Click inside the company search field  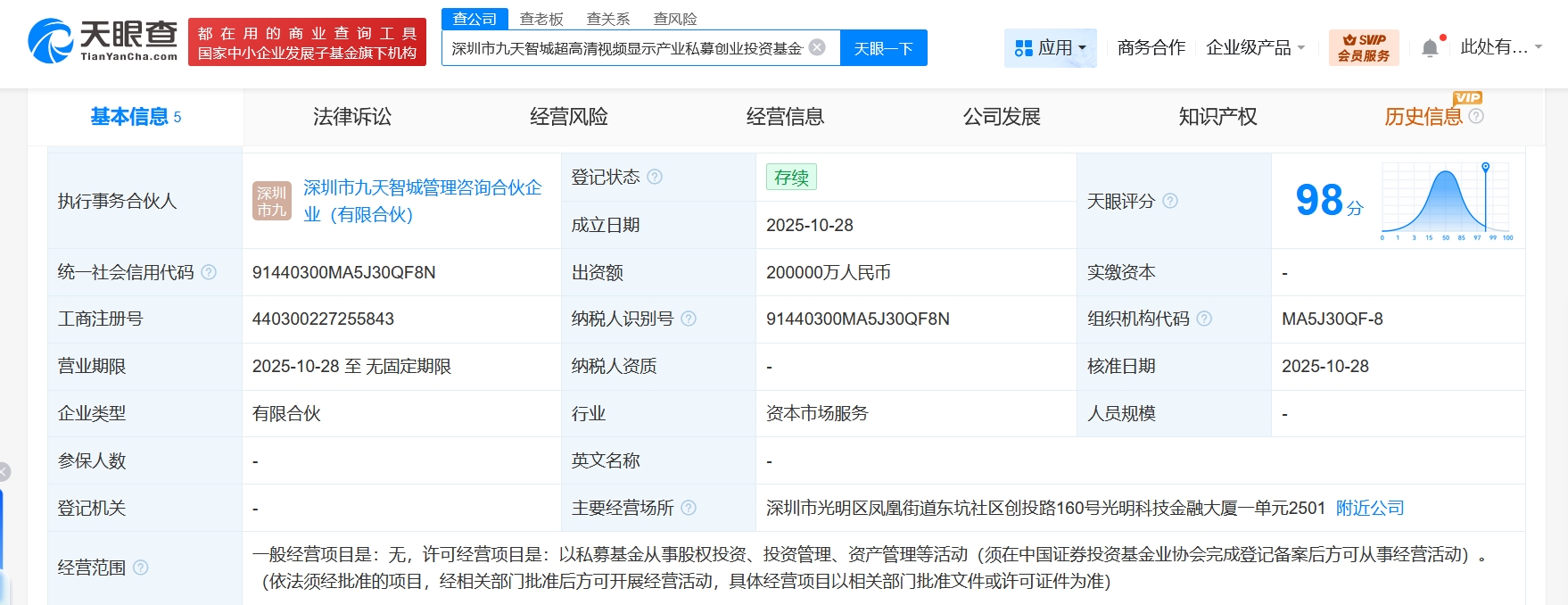click(x=626, y=48)
